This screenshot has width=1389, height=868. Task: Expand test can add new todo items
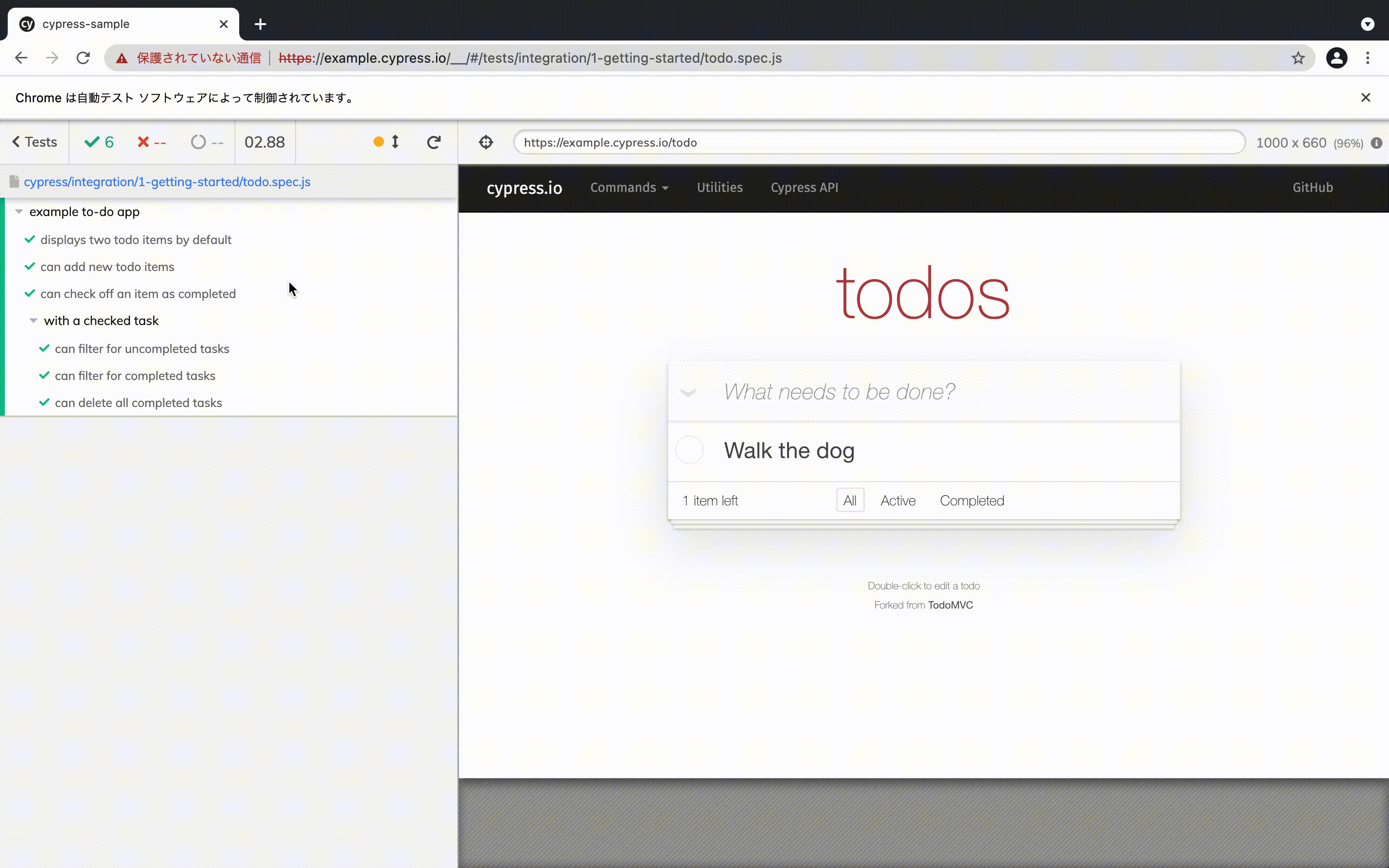(x=108, y=267)
